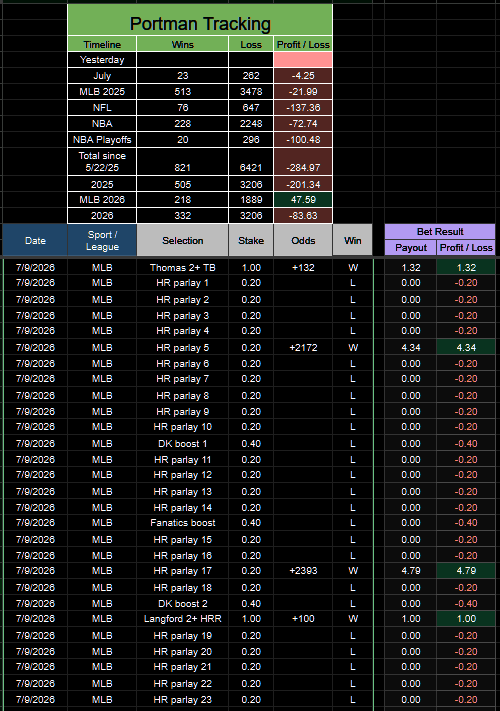Viewport: 500px width, 711px height.
Task: Select the Sport / League column header
Action: (102, 240)
